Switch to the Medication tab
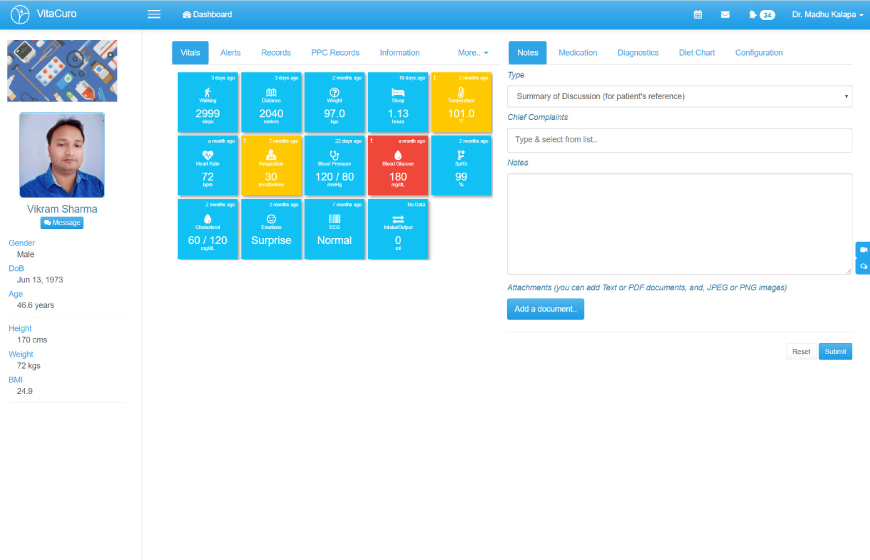Image resolution: width=870 pixels, height=560 pixels. (577, 53)
